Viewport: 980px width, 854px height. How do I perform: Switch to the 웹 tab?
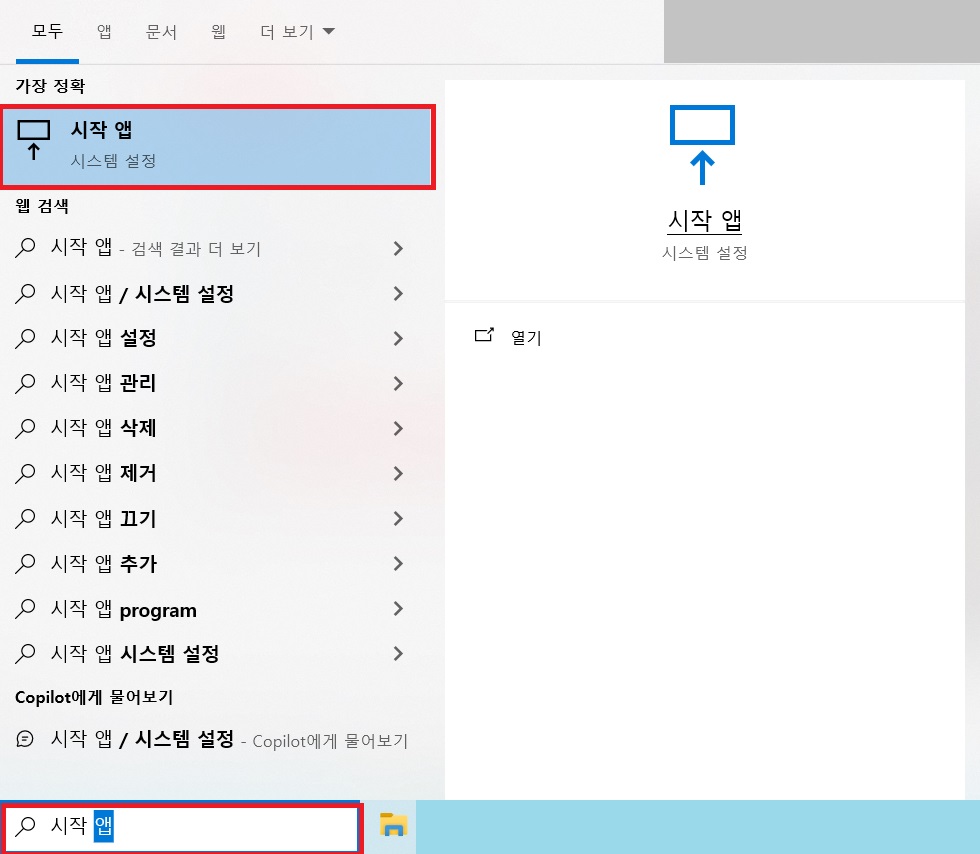coord(218,31)
